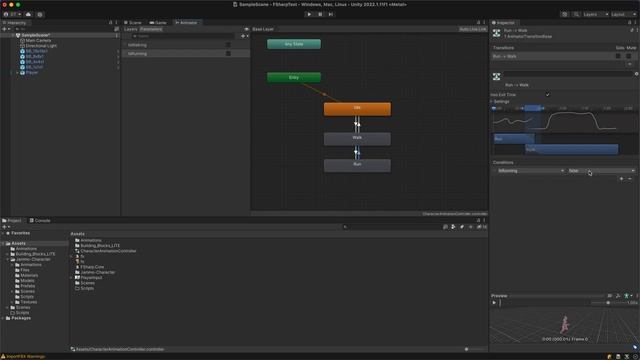Switch to the Game tab

158,22
